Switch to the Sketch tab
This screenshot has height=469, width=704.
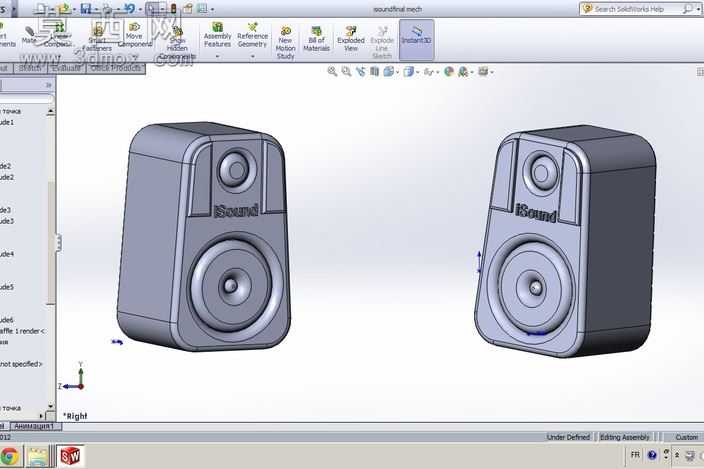pyautogui.click(x=31, y=68)
